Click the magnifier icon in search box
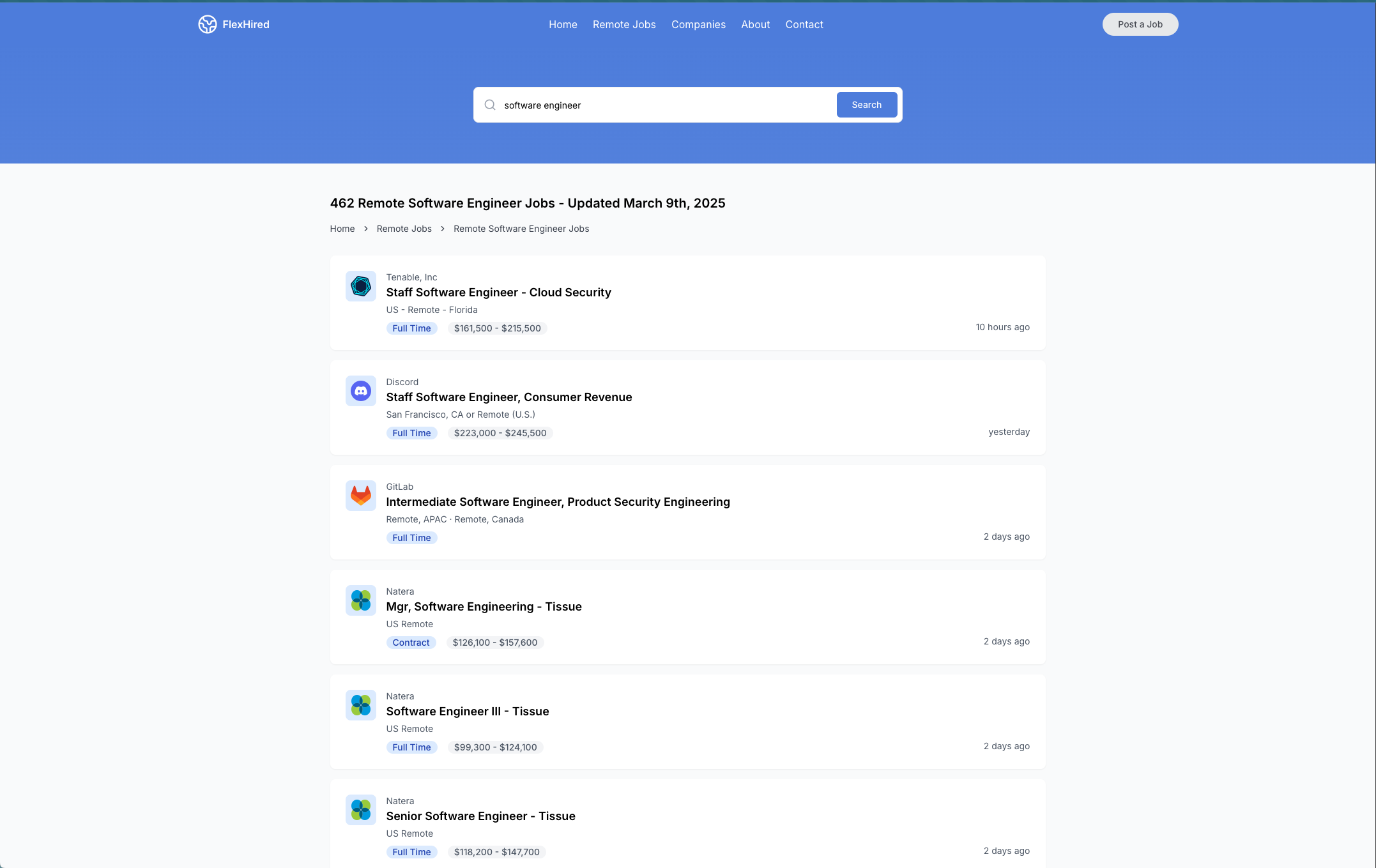The image size is (1376, 868). (x=490, y=105)
